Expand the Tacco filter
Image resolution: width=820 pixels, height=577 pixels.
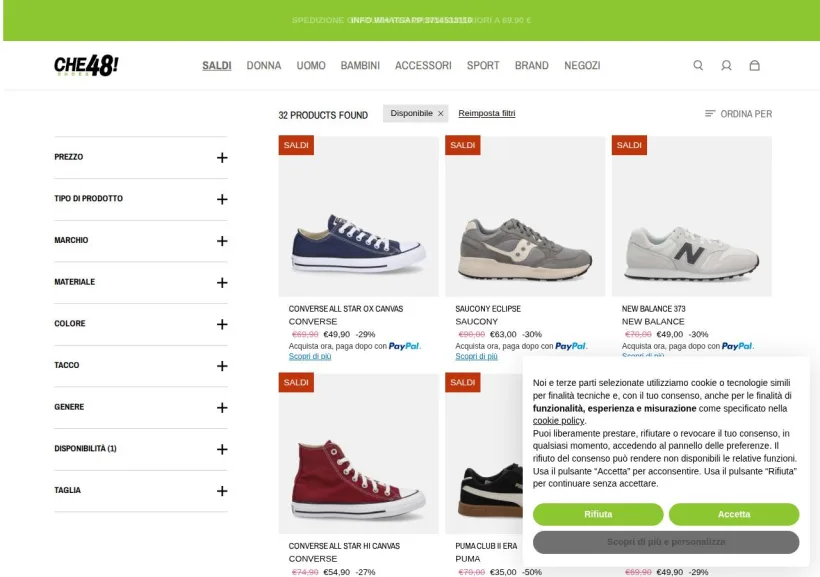coord(141,366)
